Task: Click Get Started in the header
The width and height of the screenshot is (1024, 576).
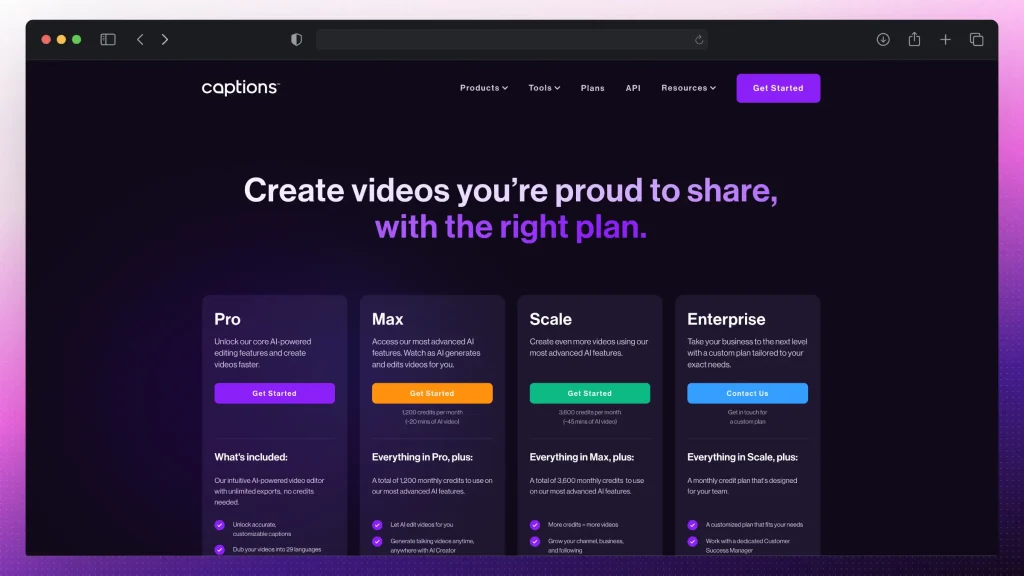Action: click(x=778, y=88)
